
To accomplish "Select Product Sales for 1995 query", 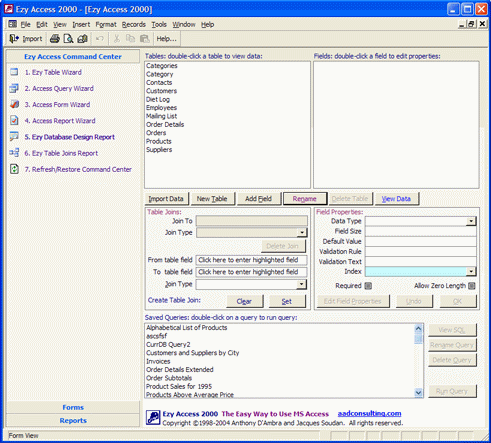I will [179, 386].
